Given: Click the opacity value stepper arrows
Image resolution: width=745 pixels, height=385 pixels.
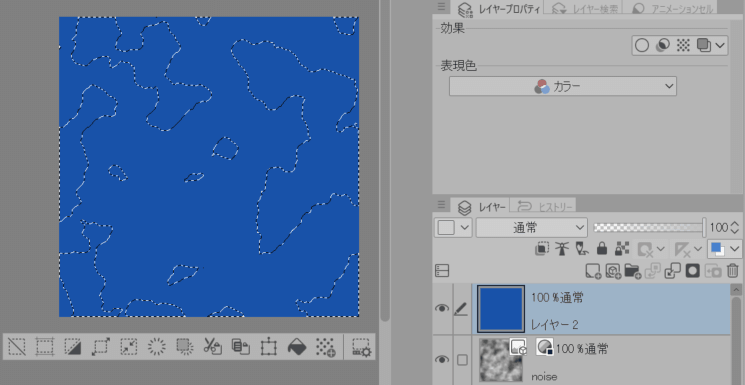Looking at the screenshot, I should (x=736, y=228).
